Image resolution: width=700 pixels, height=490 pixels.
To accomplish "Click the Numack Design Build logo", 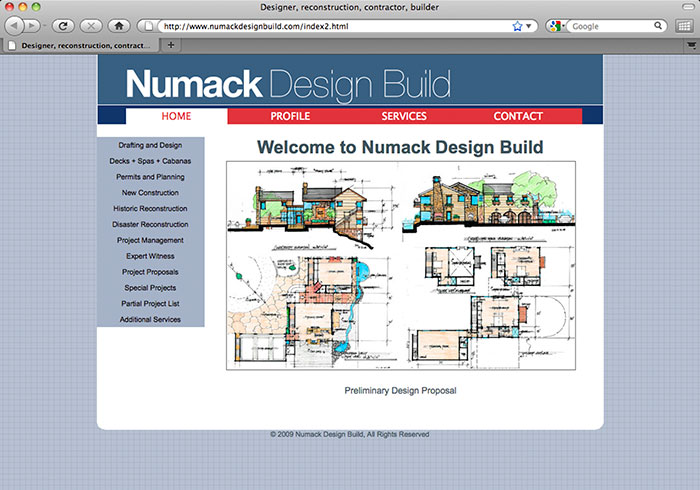I will [288, 84].
